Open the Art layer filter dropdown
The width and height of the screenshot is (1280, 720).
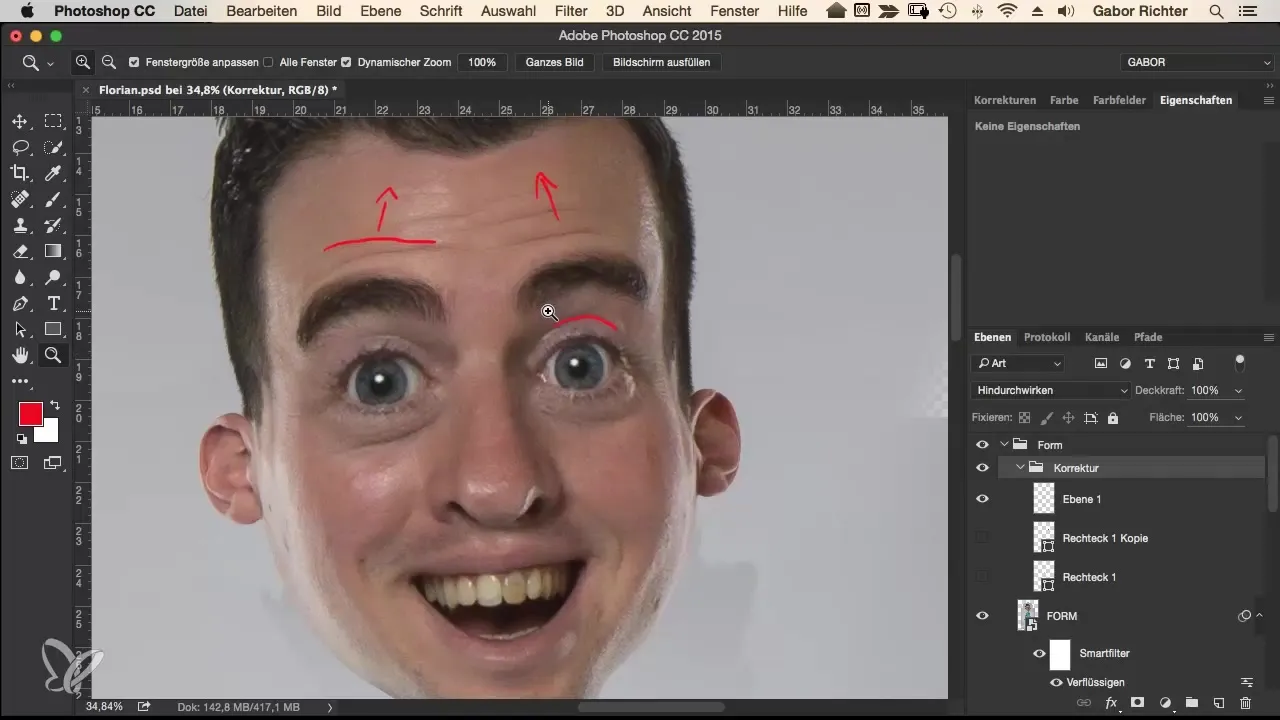pyautogui.click(x=1018, y=363)
